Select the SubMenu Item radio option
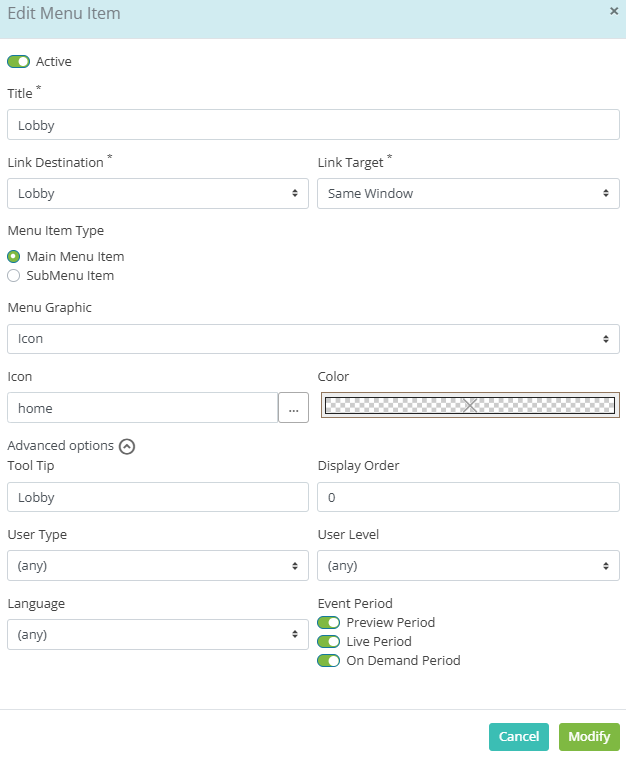The width and height of the screenshot is (626, 757). tap(14, 276)
